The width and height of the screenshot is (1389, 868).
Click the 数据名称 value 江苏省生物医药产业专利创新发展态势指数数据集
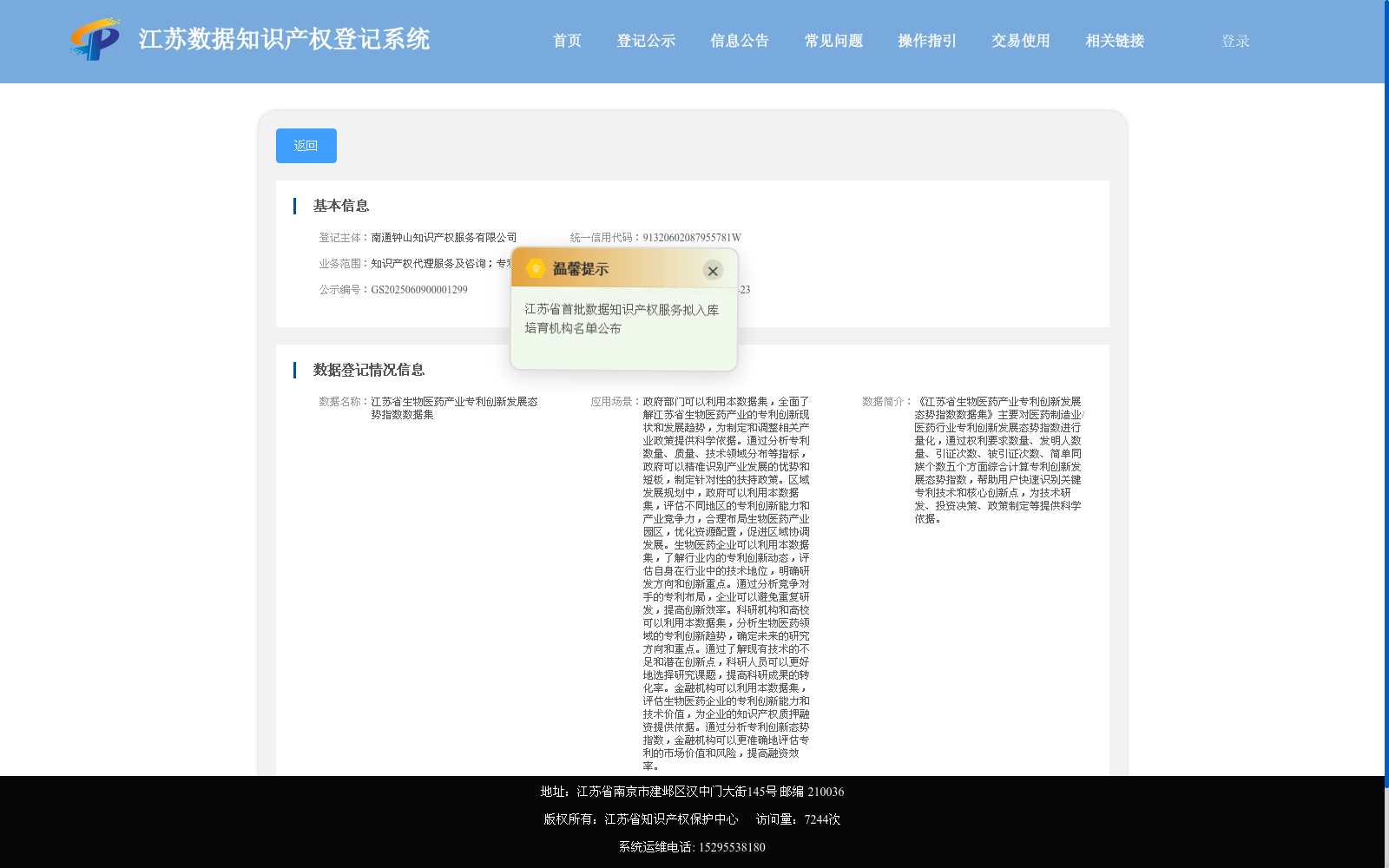(454, 408)
